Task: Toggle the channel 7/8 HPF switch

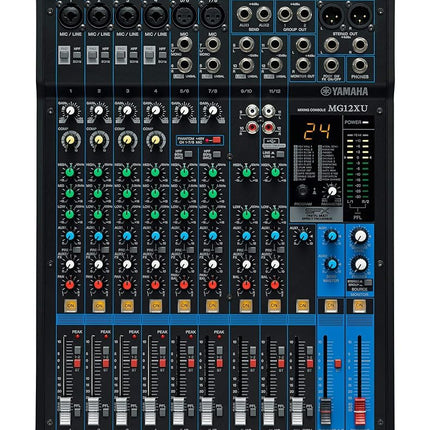Action: point(217,154)
